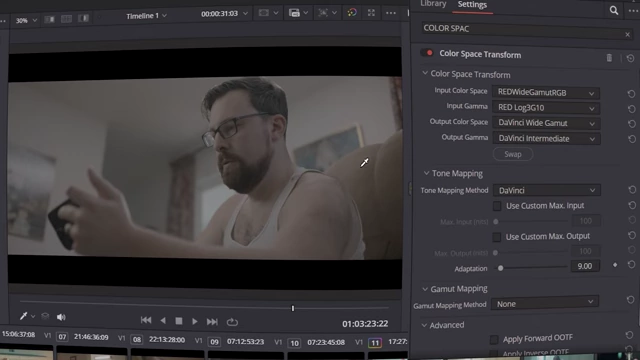This screenshot has width=640, height=360.
Task: Open the Input Gamma dropdown
Action: pos(546,108)
